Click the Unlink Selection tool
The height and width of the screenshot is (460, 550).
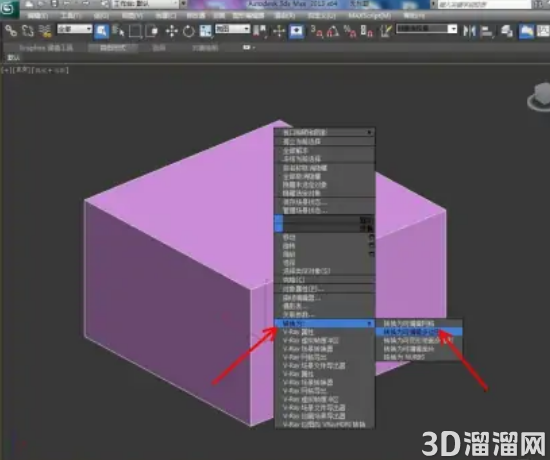(x=28, y=31)
